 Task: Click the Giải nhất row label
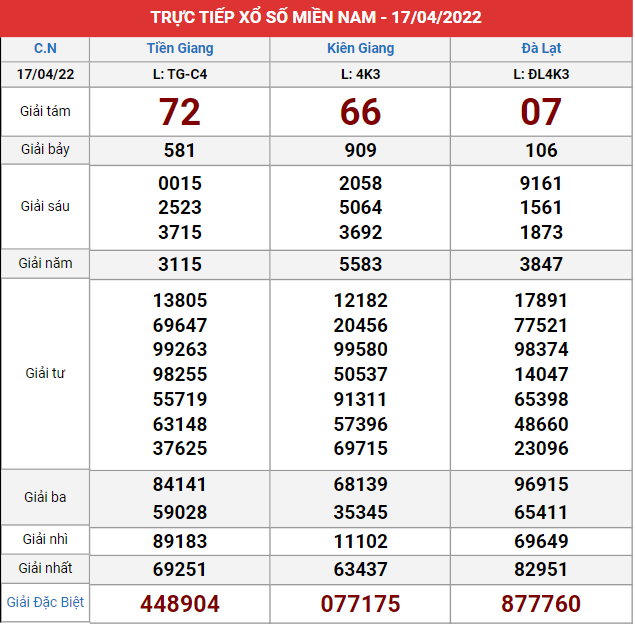tap(45, 568)
